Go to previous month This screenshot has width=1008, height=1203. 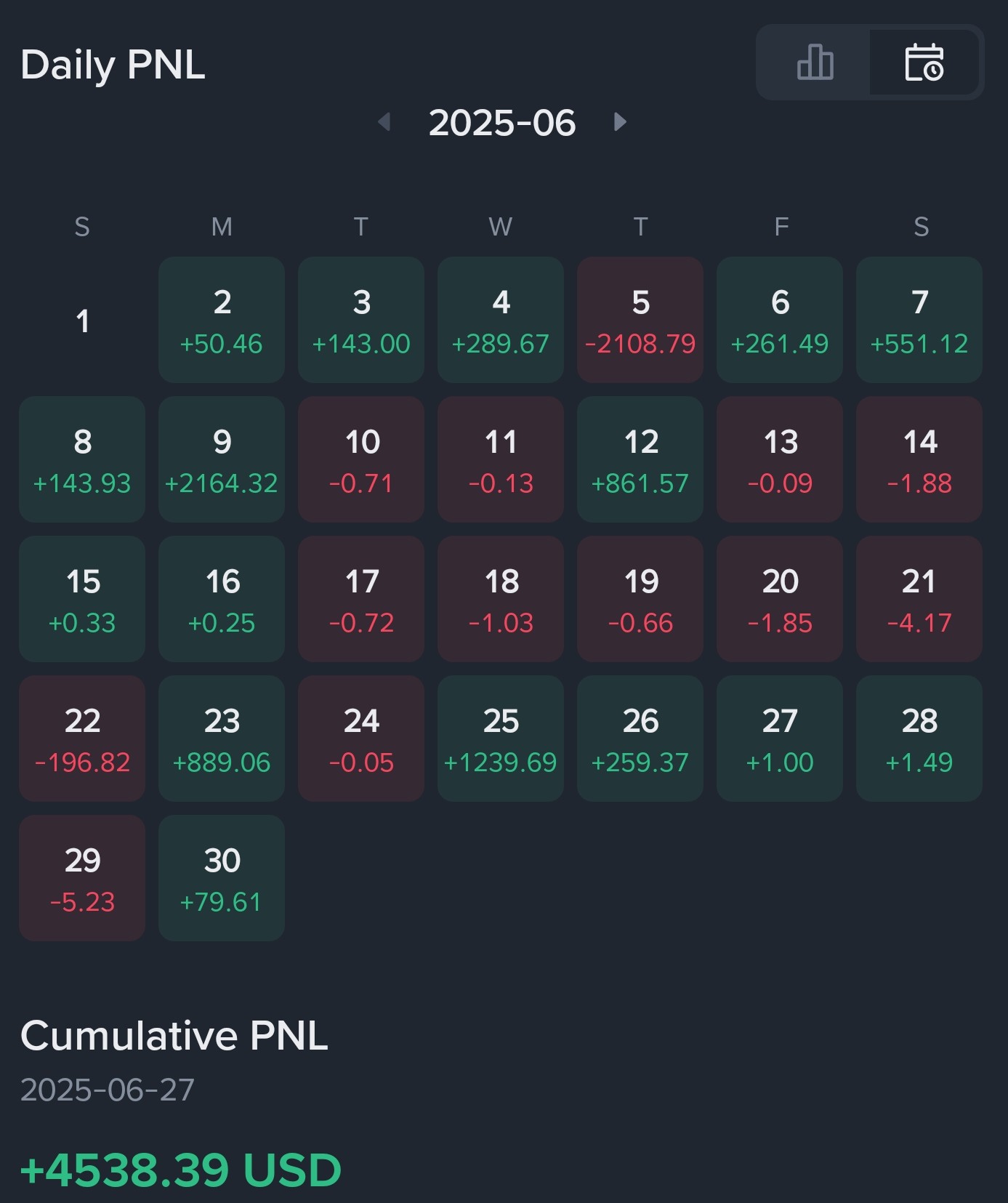(384, 122)
